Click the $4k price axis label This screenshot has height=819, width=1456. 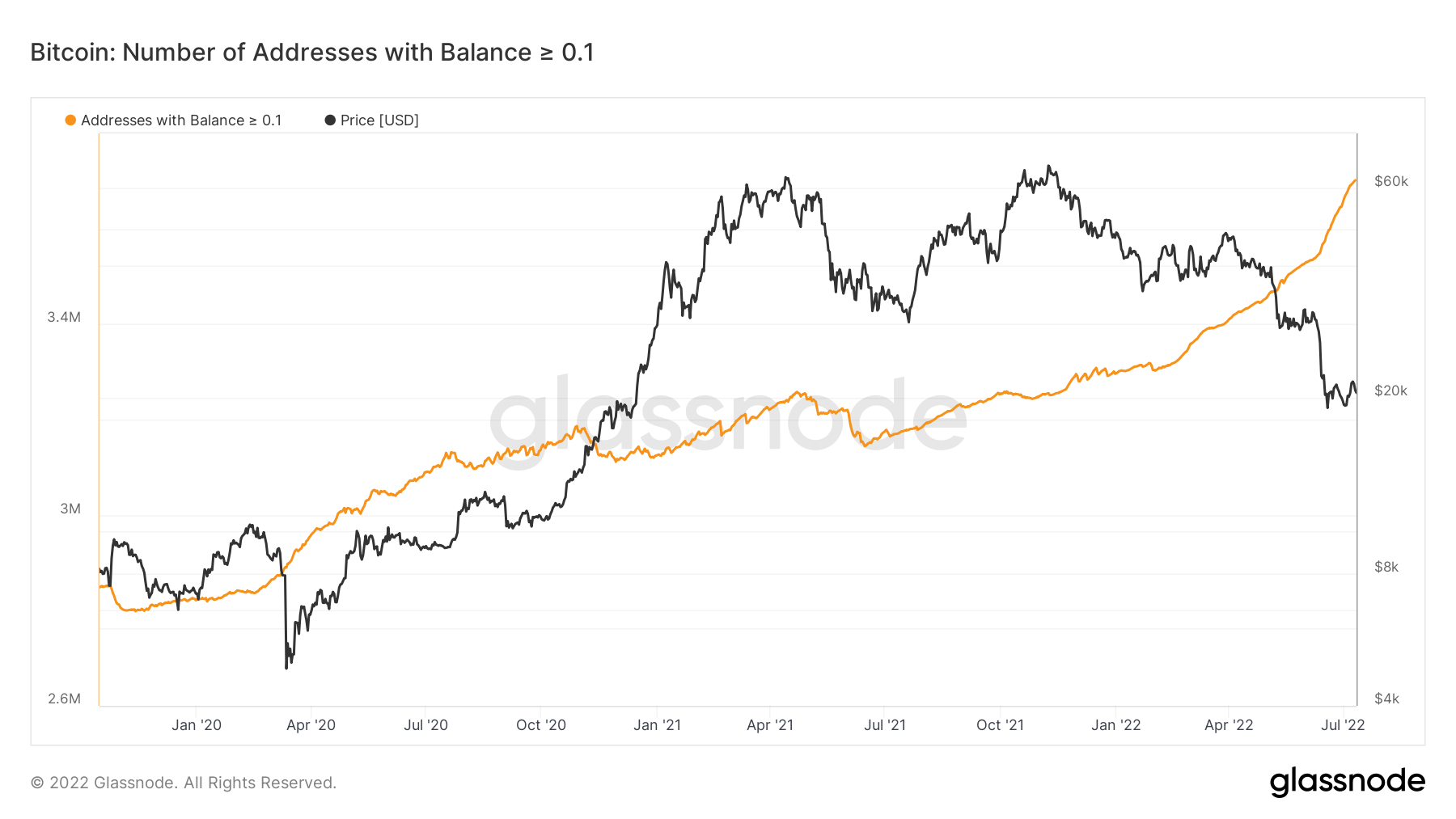pyautogui.click(x=1386, y=699)
